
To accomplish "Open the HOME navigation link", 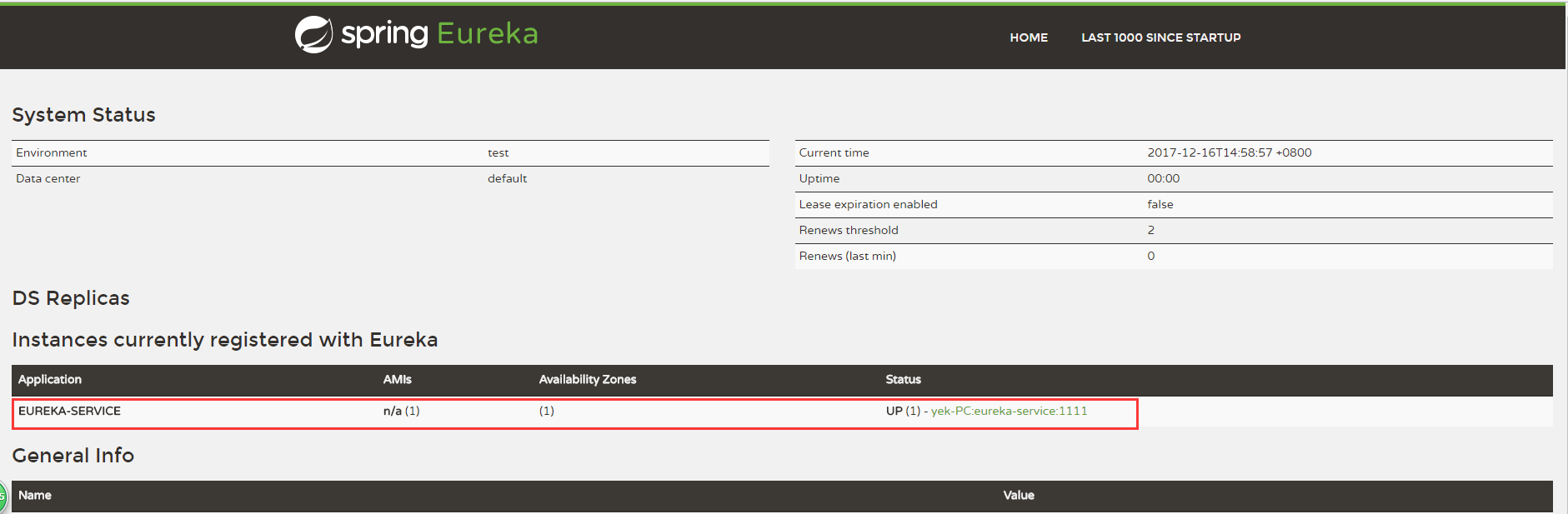I will pos(1029,37).
